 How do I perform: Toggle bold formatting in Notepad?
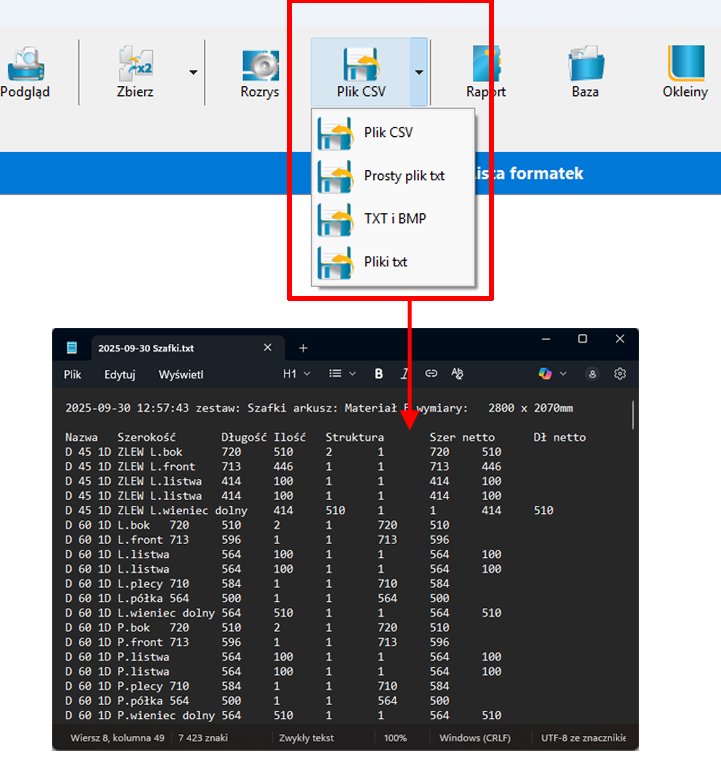[x=379, y=374]
